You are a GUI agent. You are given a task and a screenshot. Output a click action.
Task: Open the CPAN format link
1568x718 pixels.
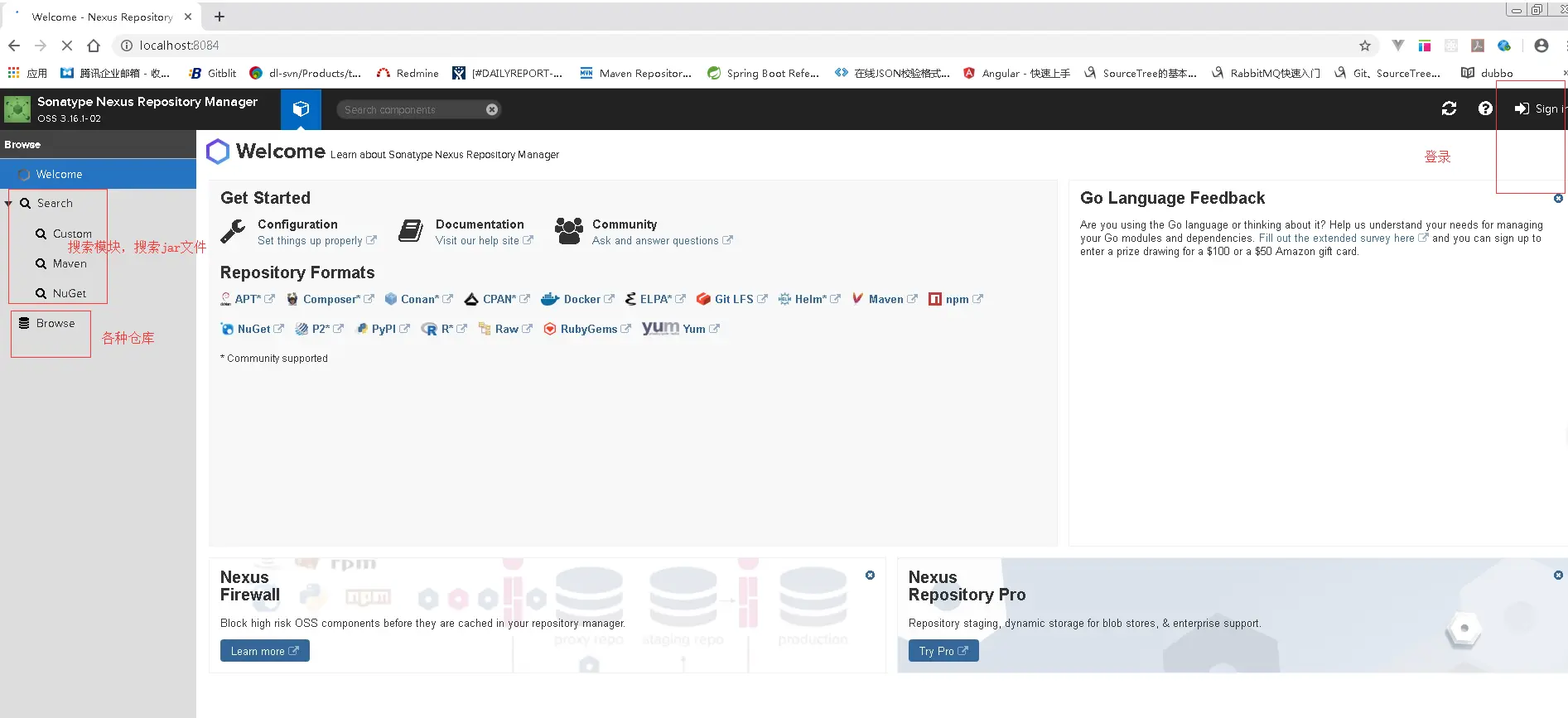497,299
